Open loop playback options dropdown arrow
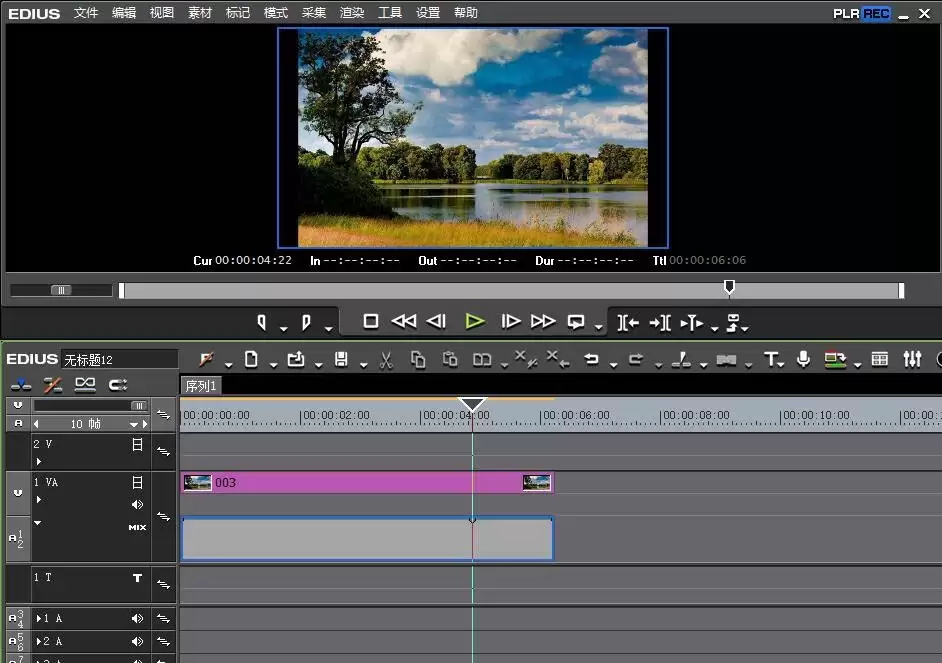The image size is (942, 663). (x=598, y=327)
